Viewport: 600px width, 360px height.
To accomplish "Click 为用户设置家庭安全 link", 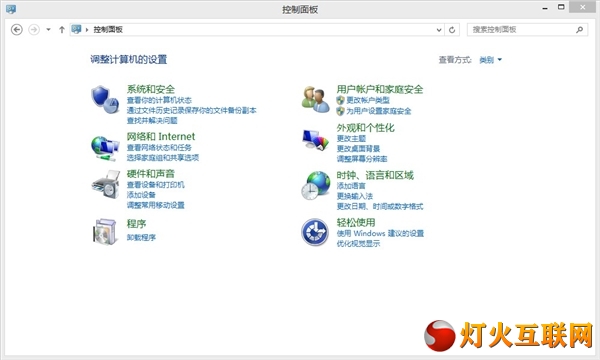I will point(379,111).
